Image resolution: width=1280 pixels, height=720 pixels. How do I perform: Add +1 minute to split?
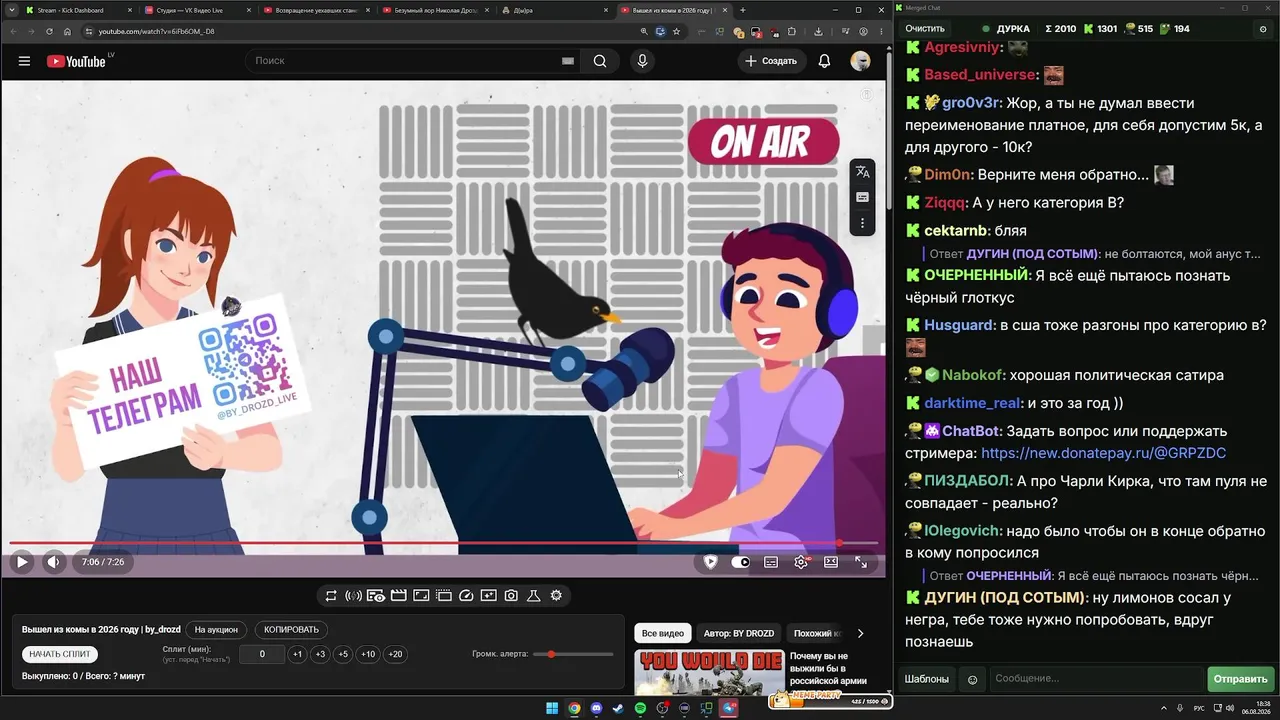[x=297, y=654]
